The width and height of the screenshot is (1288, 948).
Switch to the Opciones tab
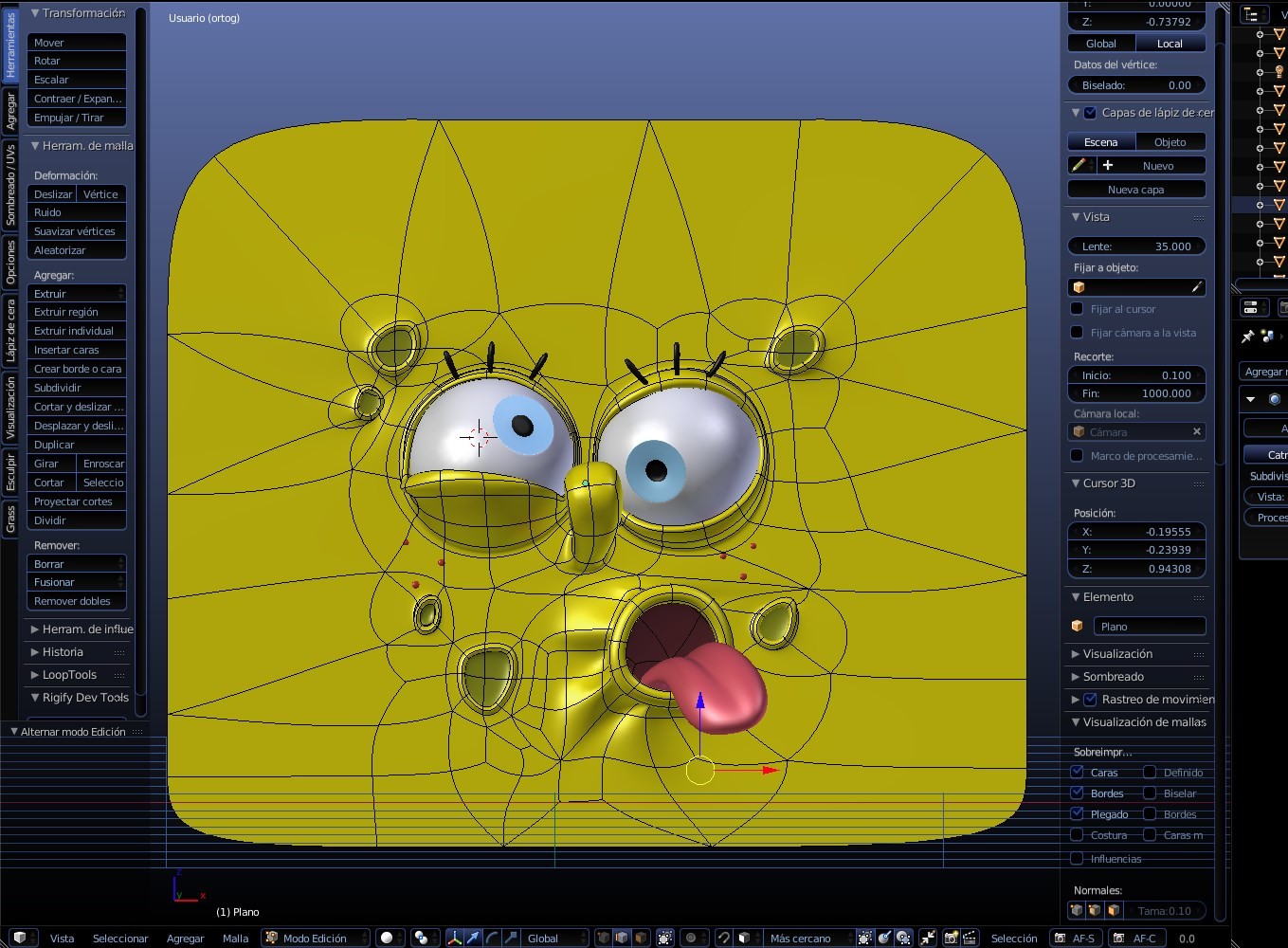click(x=10, y=262)
